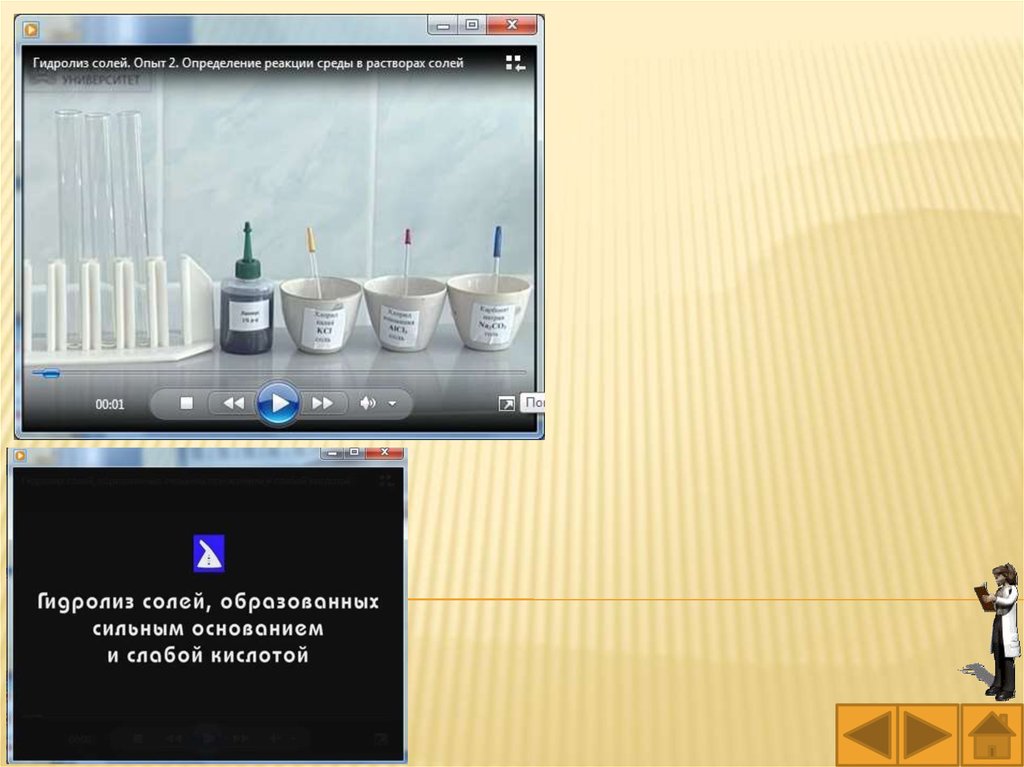
Task: Play the hydrolysis experiment video
Action: coord(278,403)
